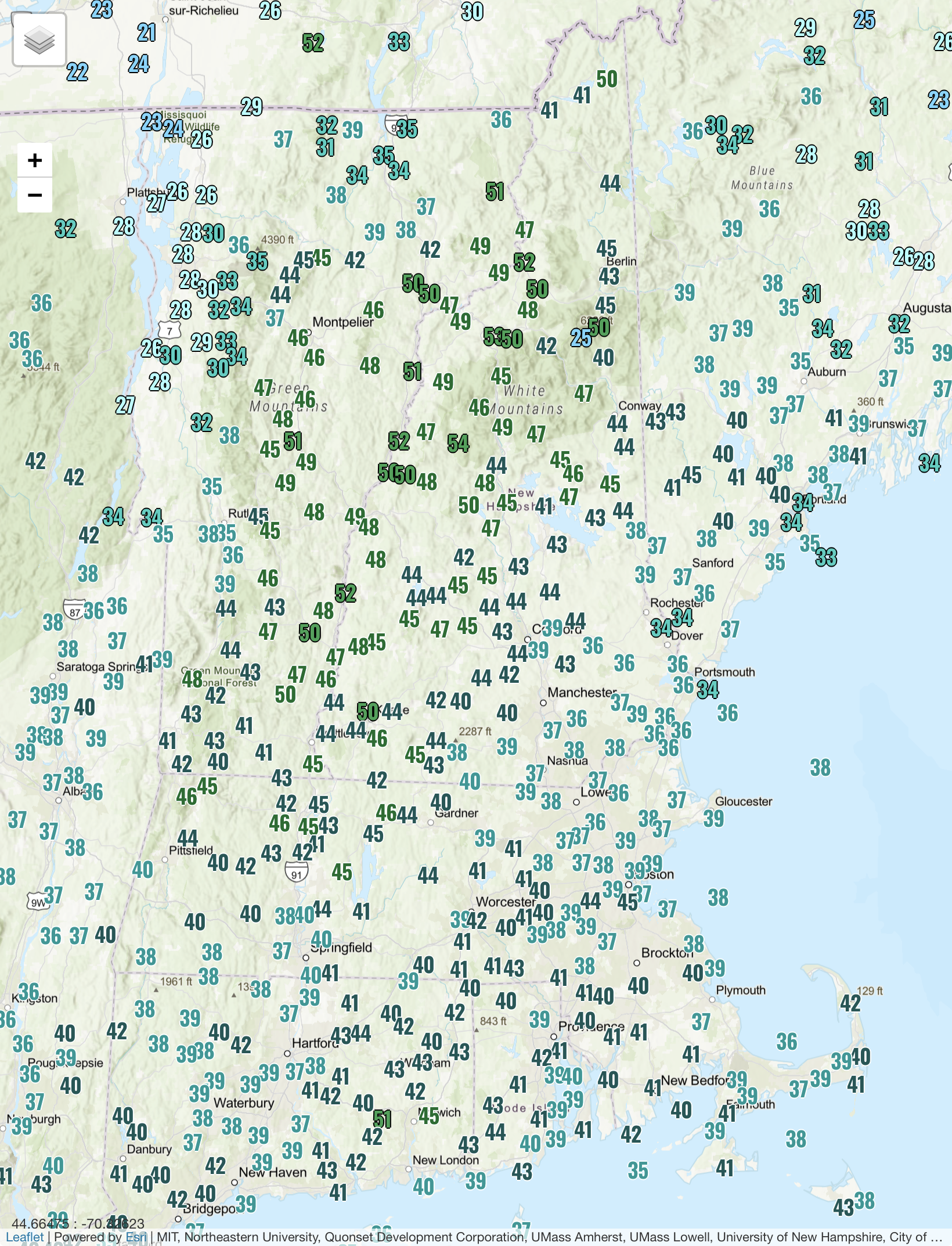This screenshot has width=952, height=1246.
Task: Click the 51 marker left of Norwich
Action: click(x=382, y=1118)
